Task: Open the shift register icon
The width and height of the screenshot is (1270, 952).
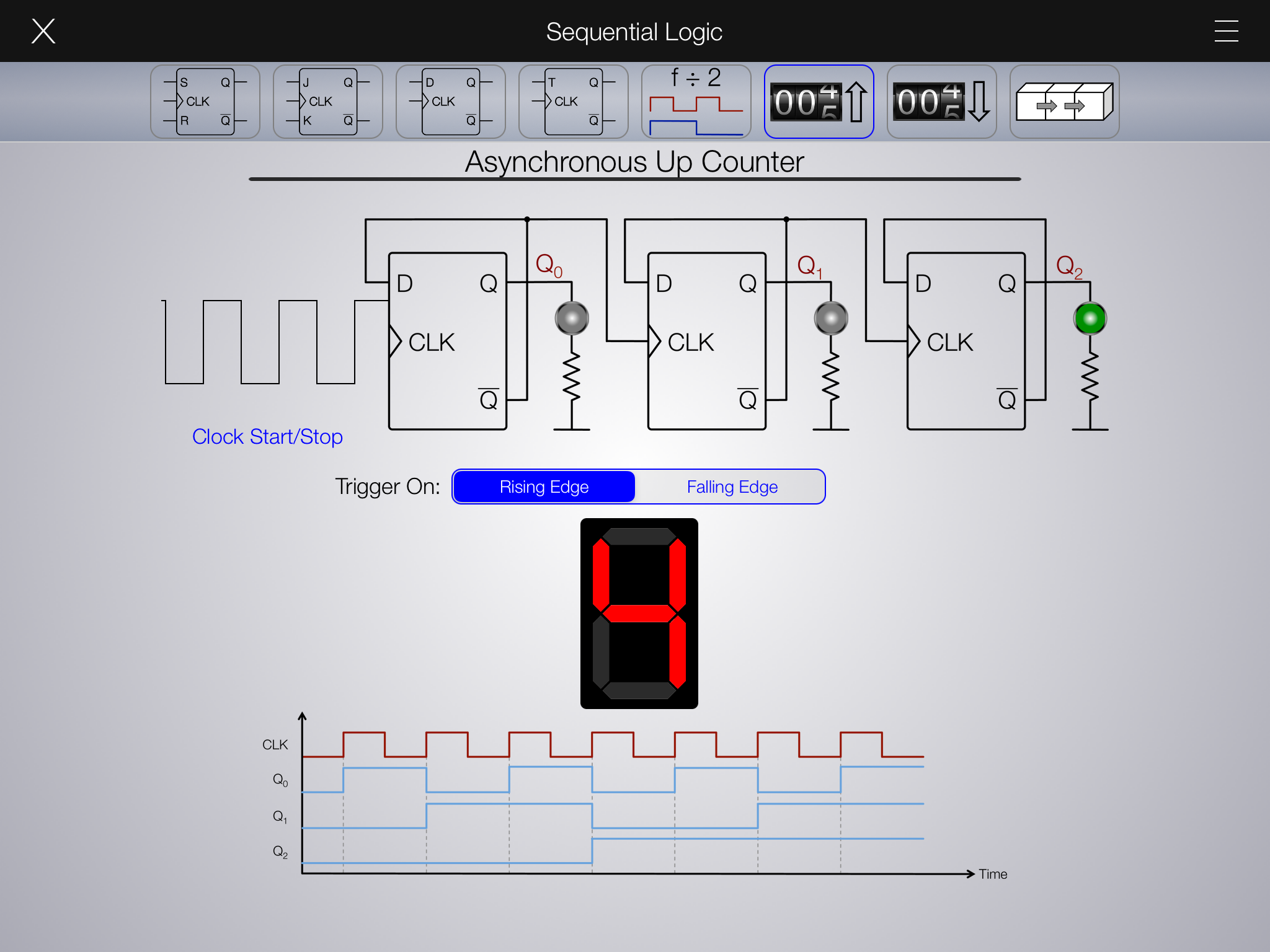Action: [x=1065, y=102]
